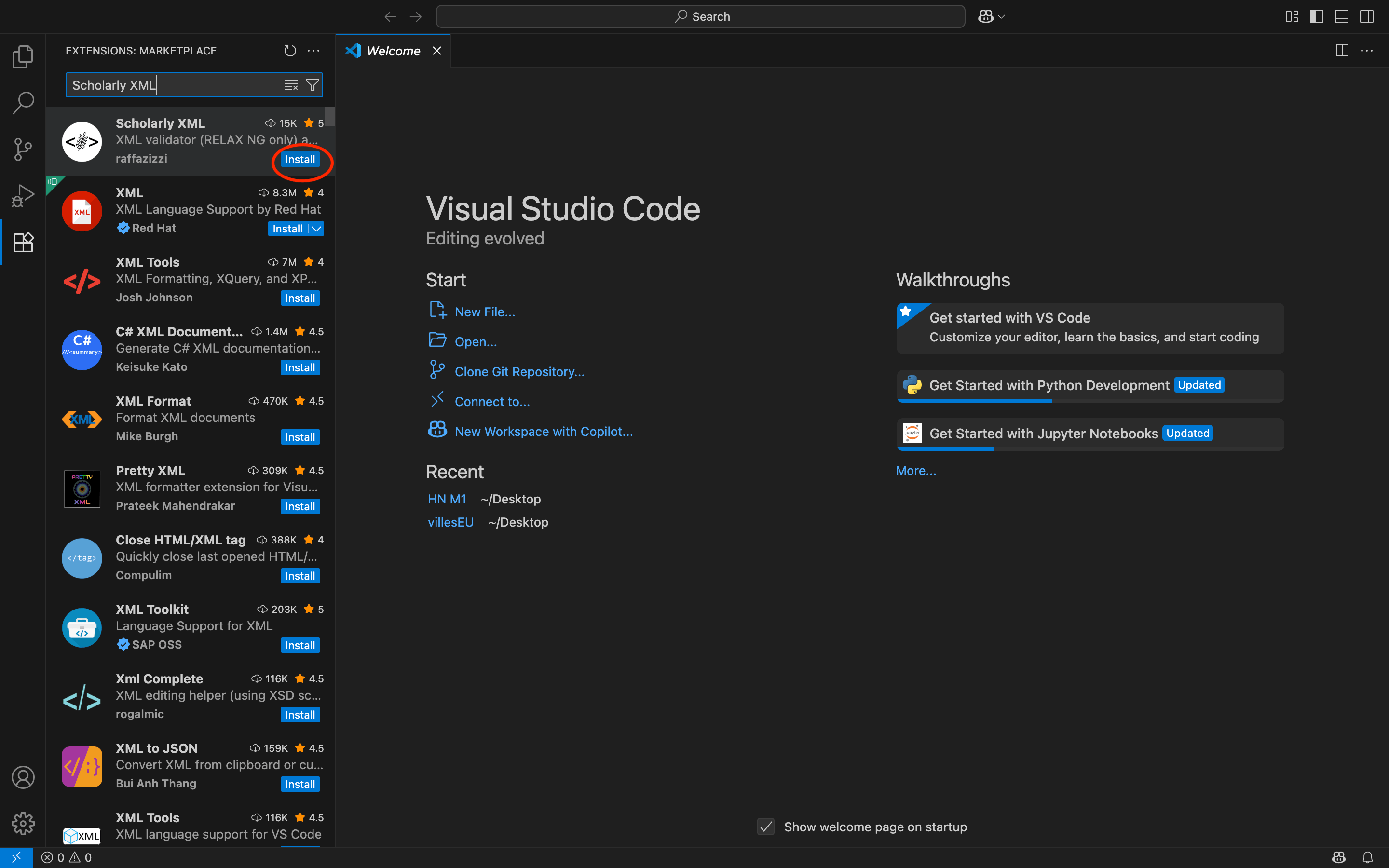
Task: Click the Extensions icon in activity bar
Action: click(23, 242)
